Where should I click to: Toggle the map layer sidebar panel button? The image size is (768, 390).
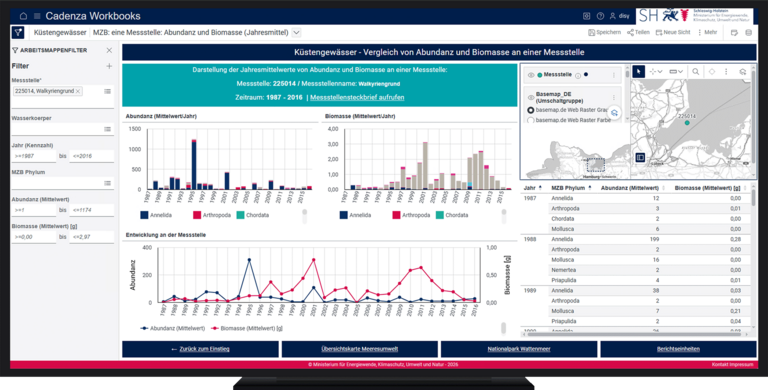pyautogui.click(x=640, y=157)
